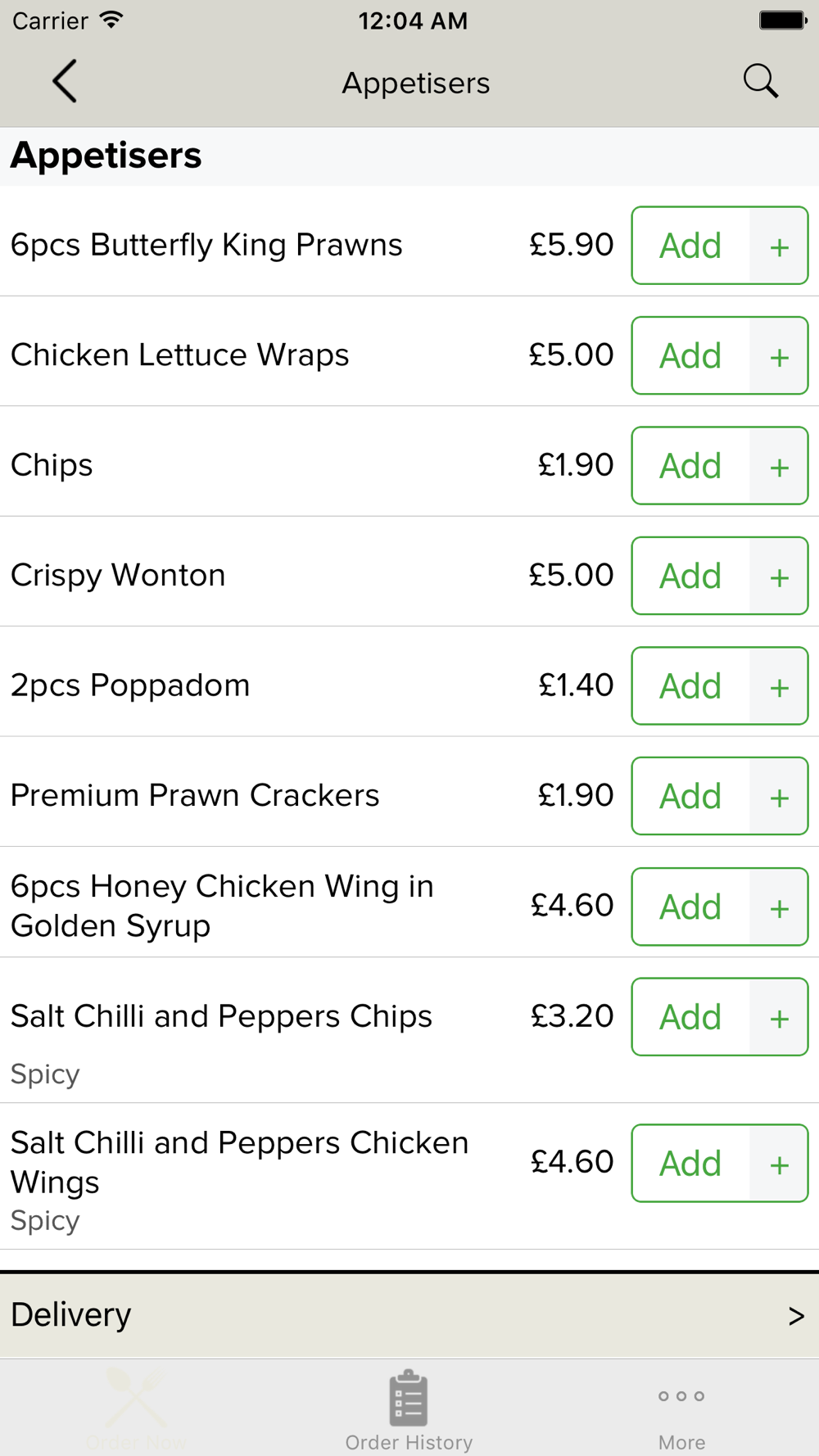Switch to the More tab label
This screenshot has width=819, height=1456.
(681, 1442)
